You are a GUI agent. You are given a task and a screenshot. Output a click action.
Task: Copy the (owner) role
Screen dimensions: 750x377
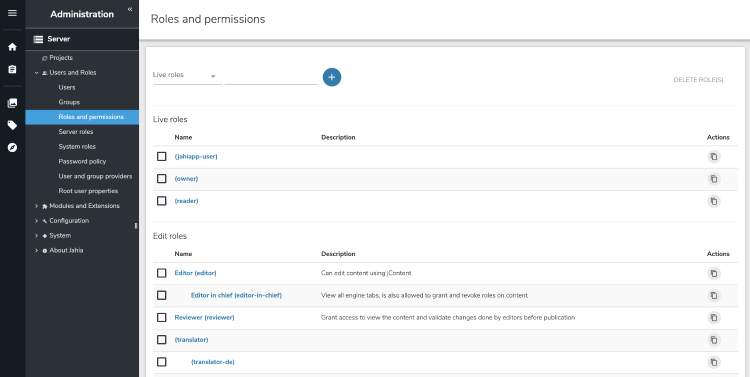tap(714, 179)
